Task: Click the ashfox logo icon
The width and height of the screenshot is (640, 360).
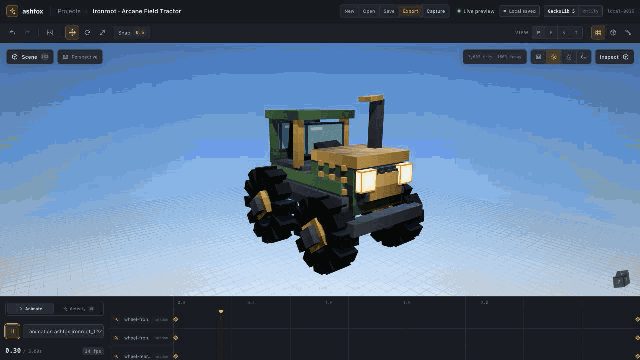Action: point(12,11)
